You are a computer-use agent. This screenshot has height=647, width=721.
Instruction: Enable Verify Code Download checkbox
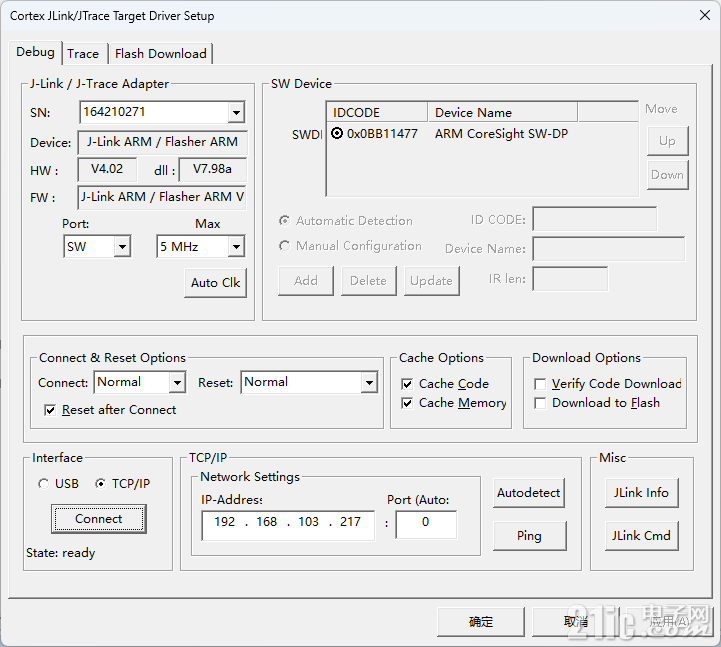click(x=540, y=384)
